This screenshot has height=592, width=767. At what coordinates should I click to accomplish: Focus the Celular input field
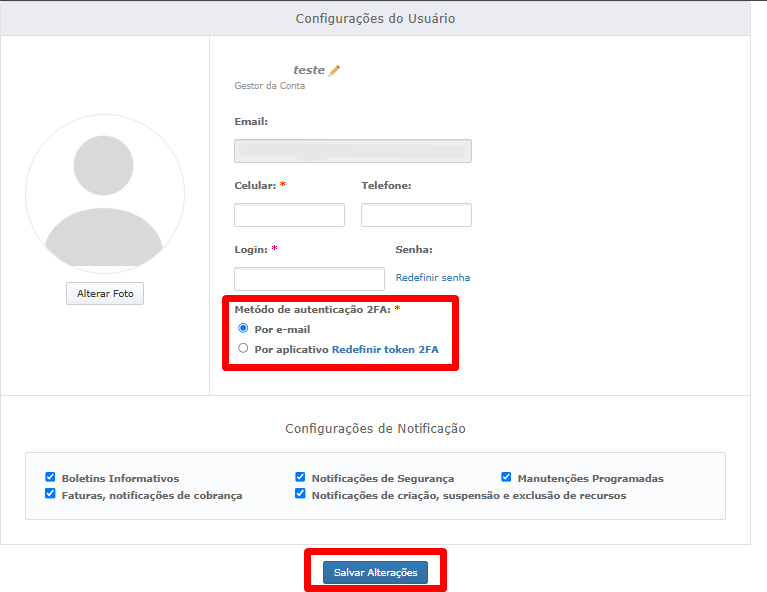pyautogui.click(x=289, y=215)
